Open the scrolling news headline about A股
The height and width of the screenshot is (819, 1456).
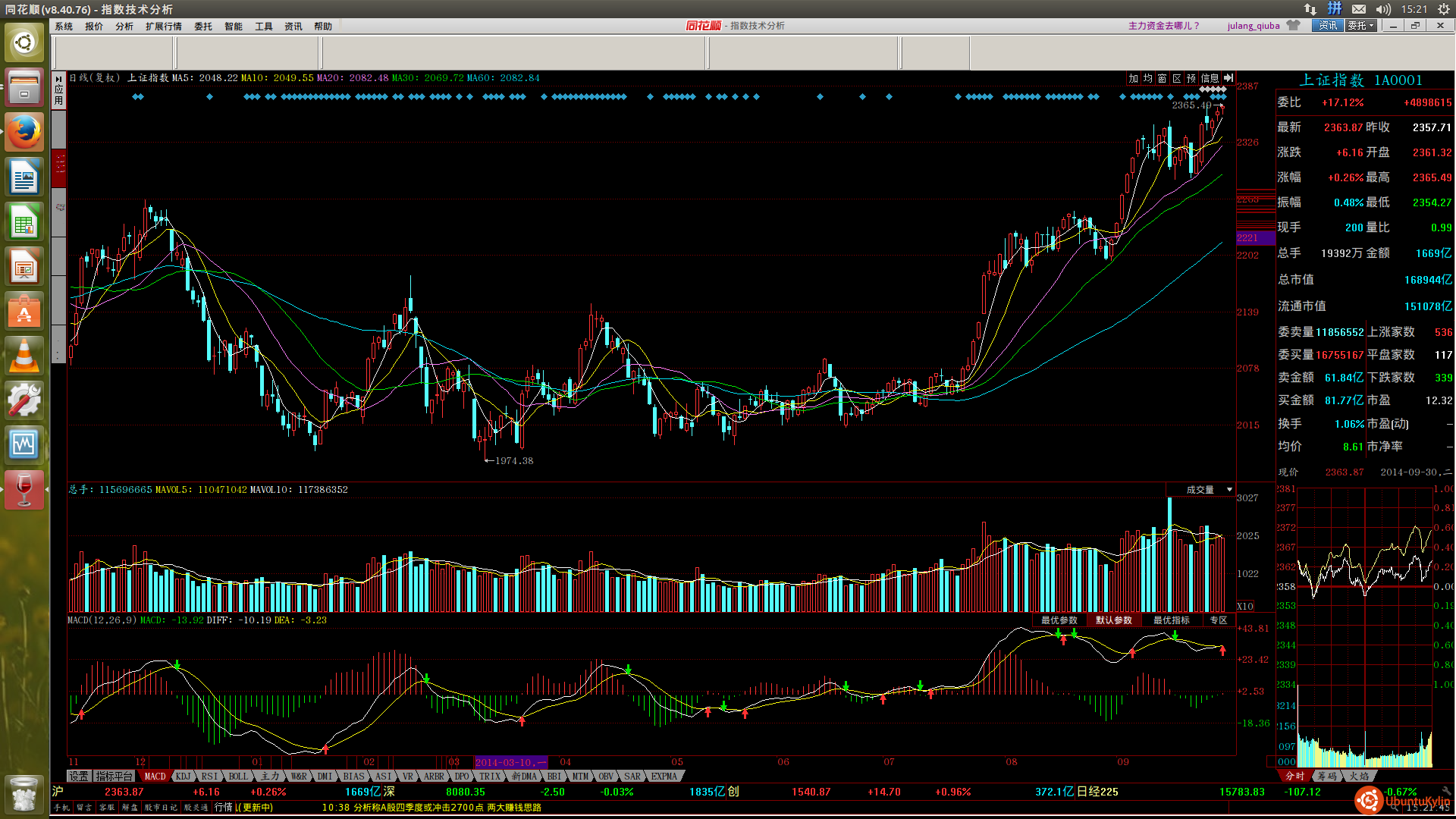tap(431, 808)
